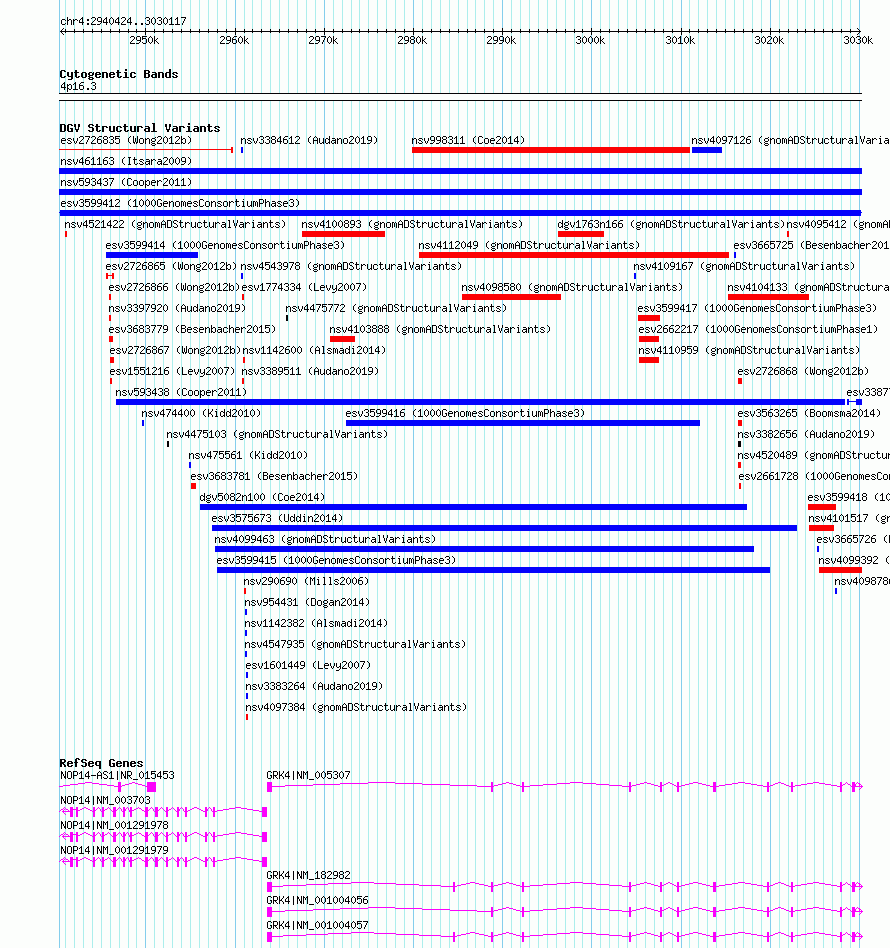Viewport: 890px width, 948px height.
Task: Click nsv4109167 (gnomADStructuralVariants) label
Action: [744, 267]
